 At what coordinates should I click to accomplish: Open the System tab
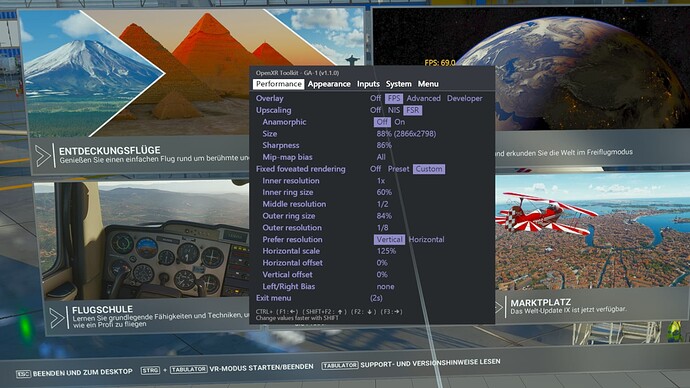(399, 84)
